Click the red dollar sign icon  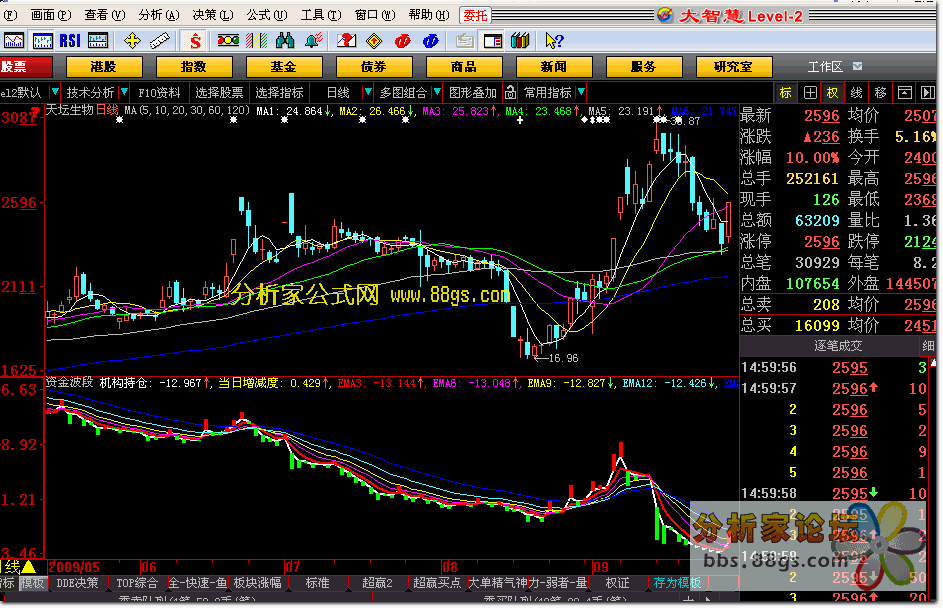coord(195,41)
